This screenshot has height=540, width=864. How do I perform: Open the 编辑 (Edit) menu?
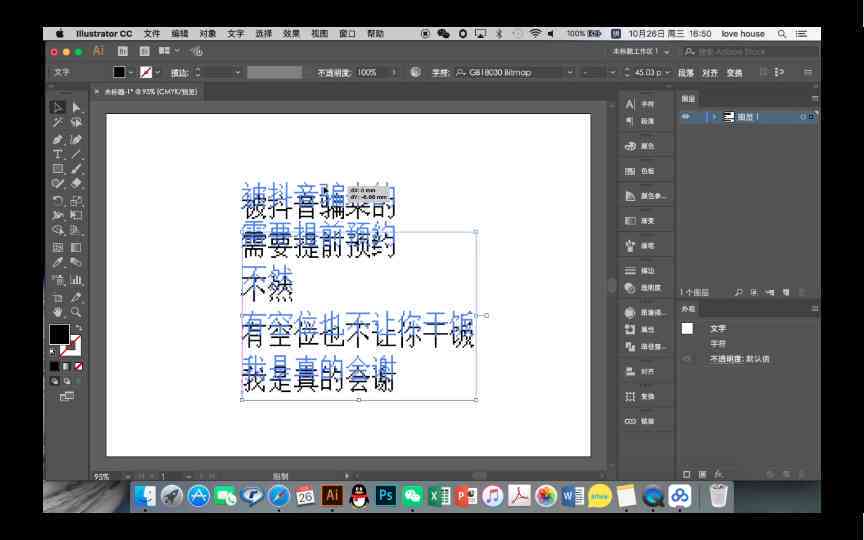coord(180,34)
